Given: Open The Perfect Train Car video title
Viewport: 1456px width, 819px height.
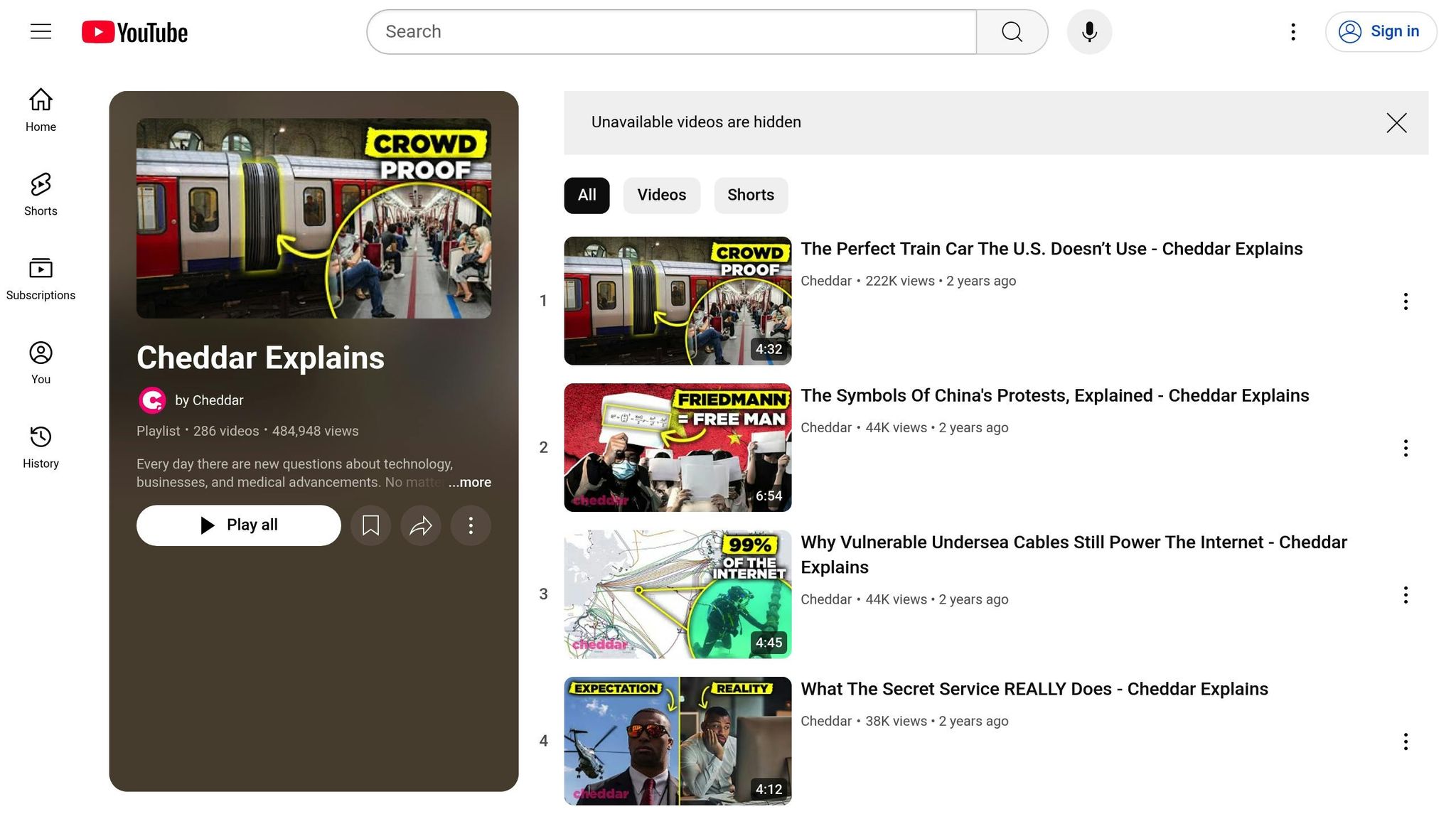Looking at the screenshot, I should tap(1051, 249).
